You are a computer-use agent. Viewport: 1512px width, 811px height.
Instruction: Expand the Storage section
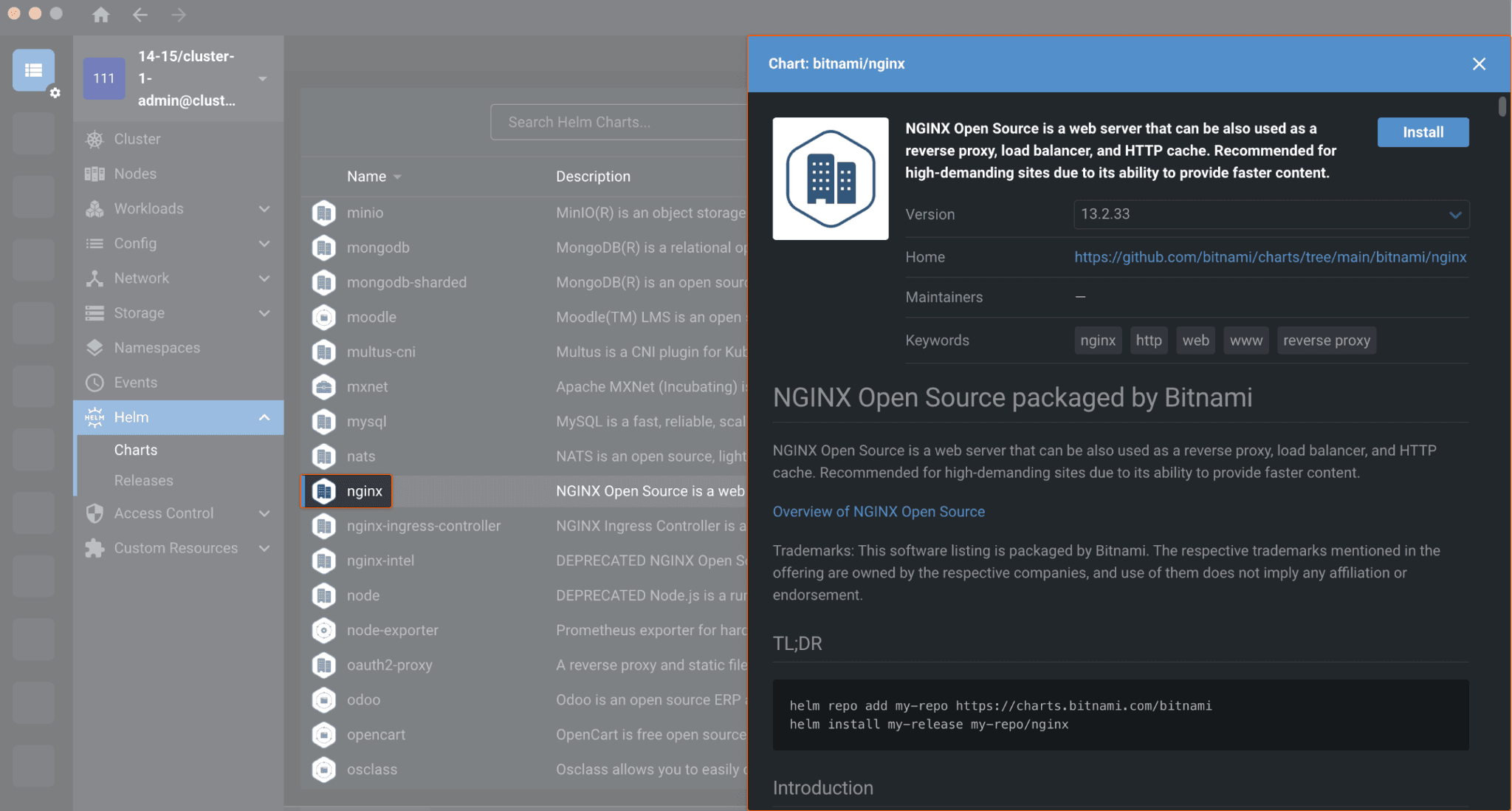[264, 313]
